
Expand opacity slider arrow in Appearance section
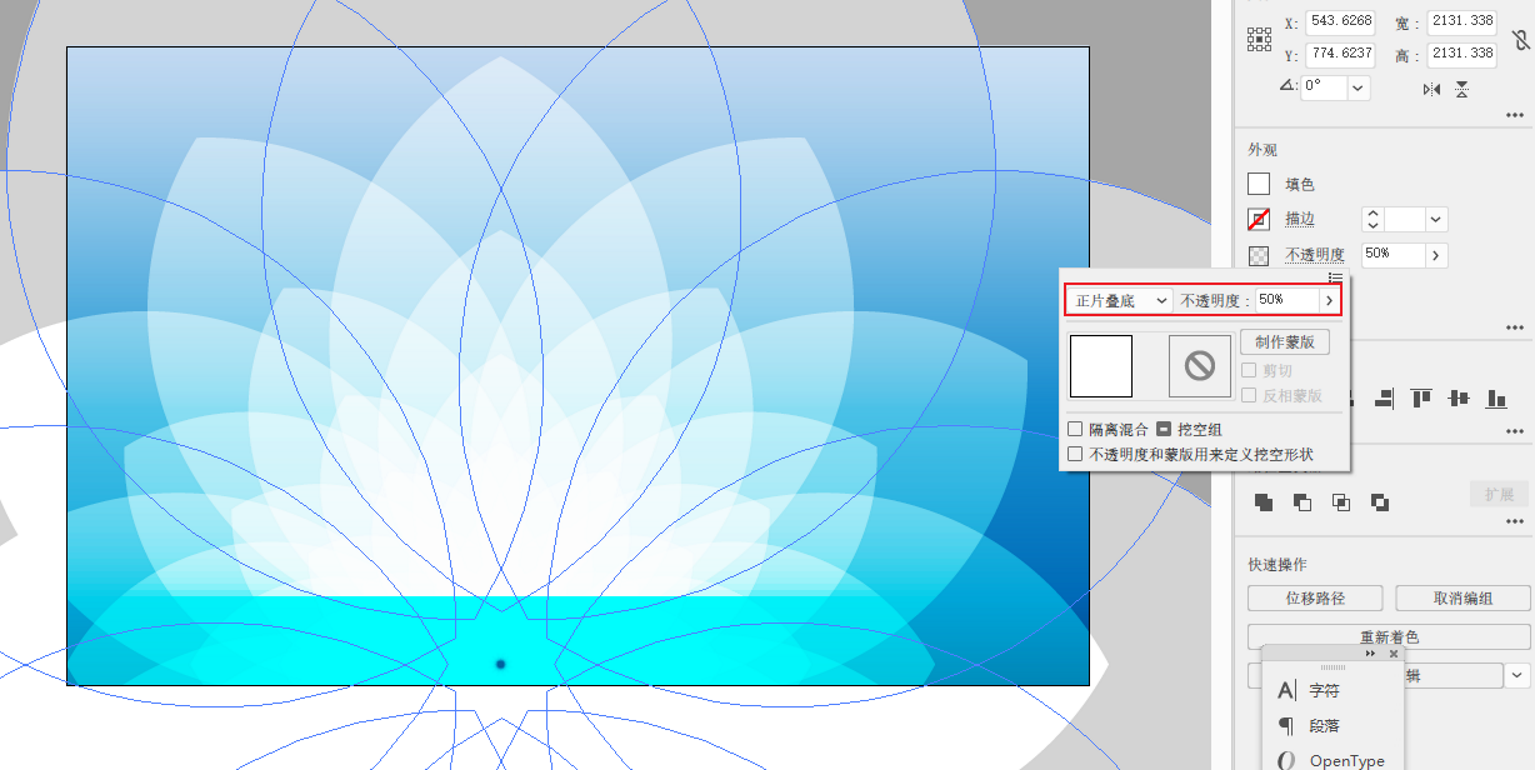(1436, 255)
